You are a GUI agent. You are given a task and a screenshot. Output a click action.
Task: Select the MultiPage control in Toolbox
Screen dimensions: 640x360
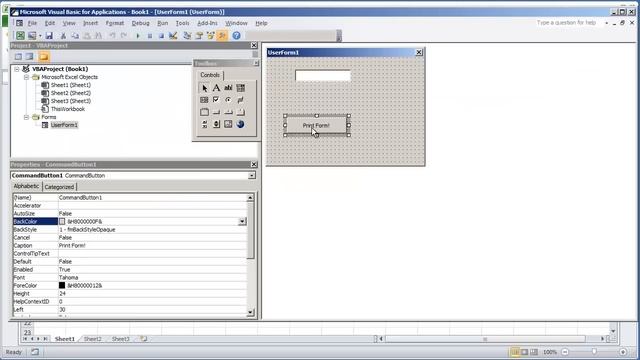[x=240, y=112]
